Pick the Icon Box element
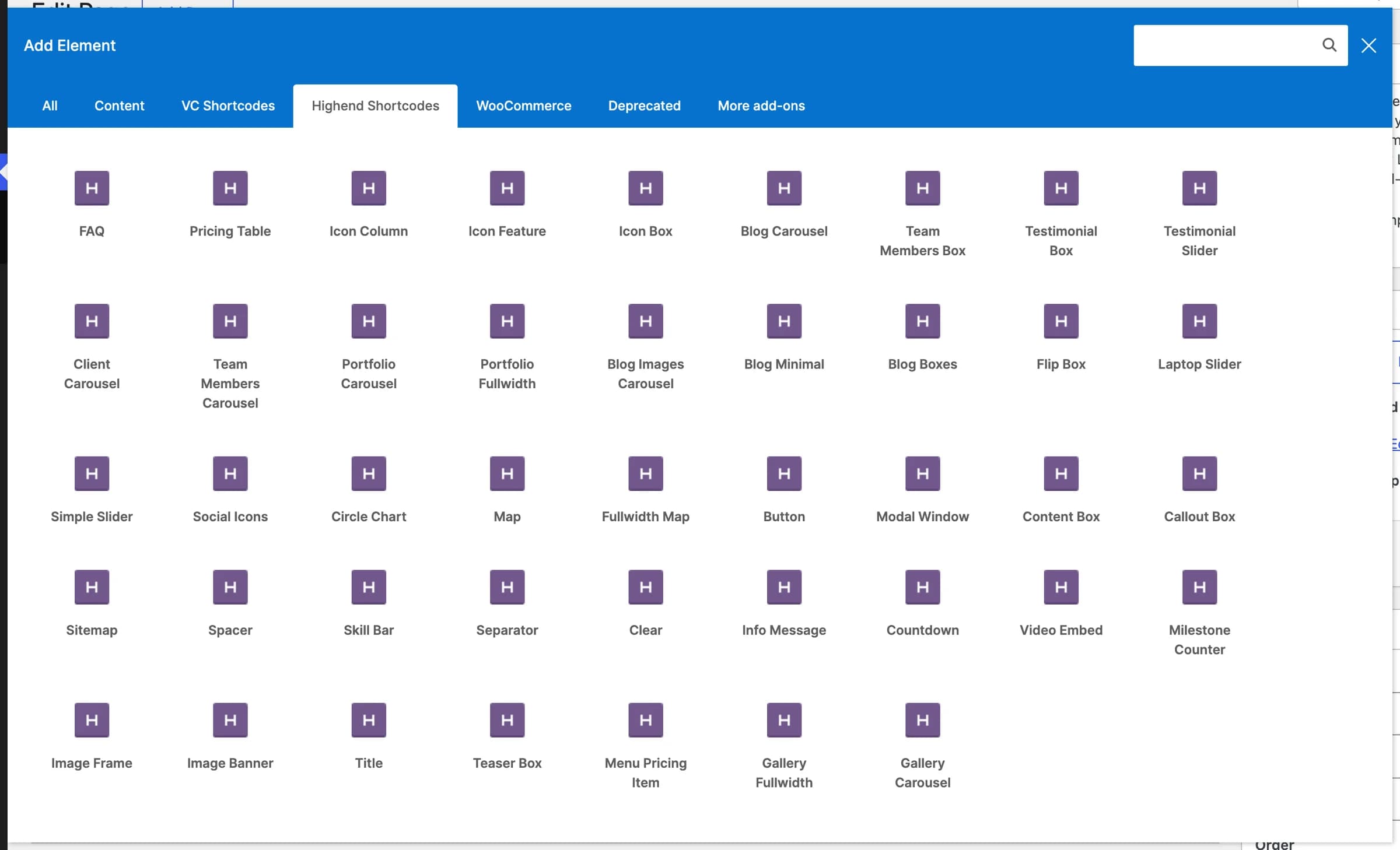This screenshot has width=1400, height=850. tap(646, 204)
